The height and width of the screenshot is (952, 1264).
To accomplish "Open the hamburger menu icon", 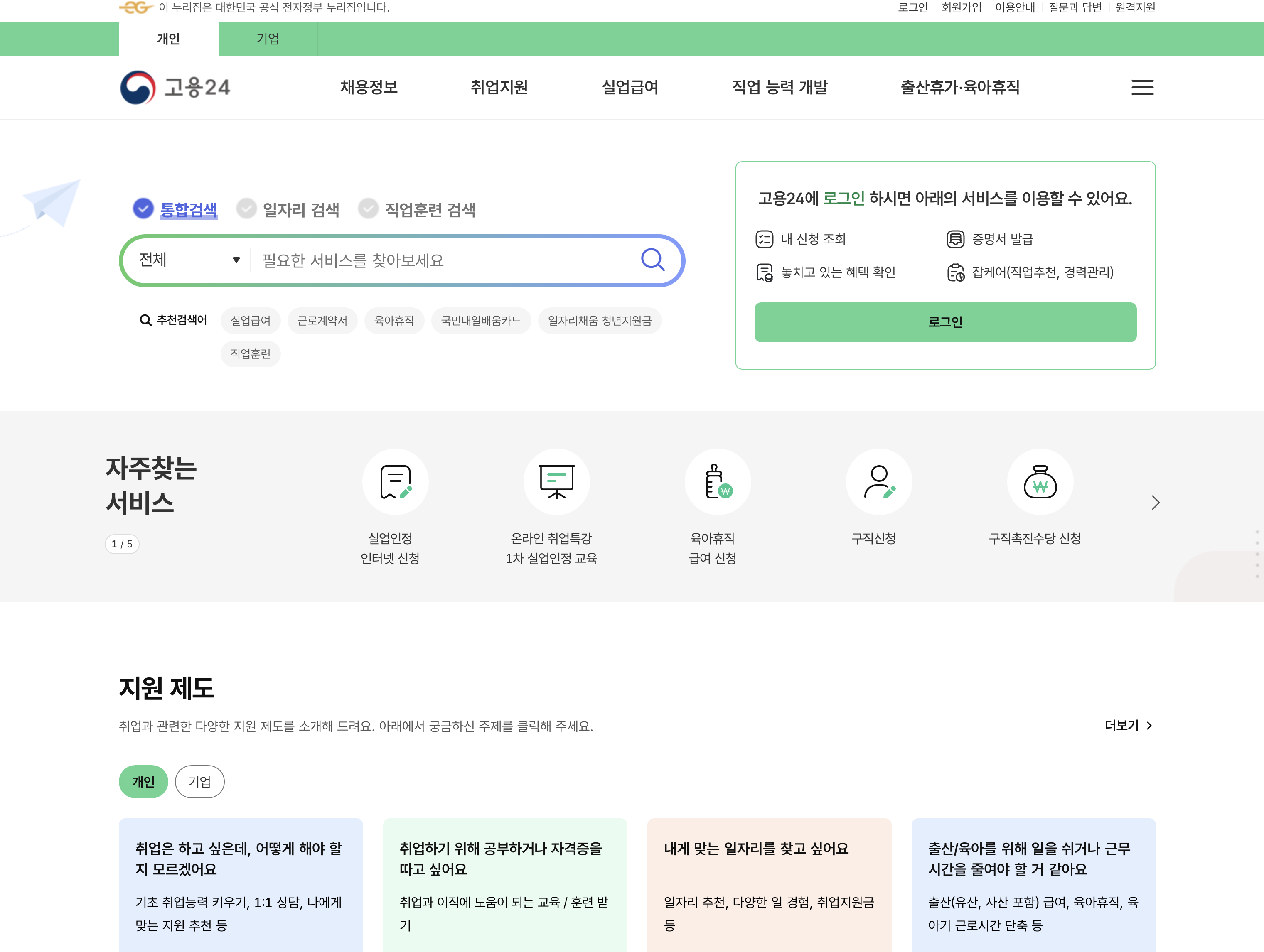I will [x=1142, y=87].
